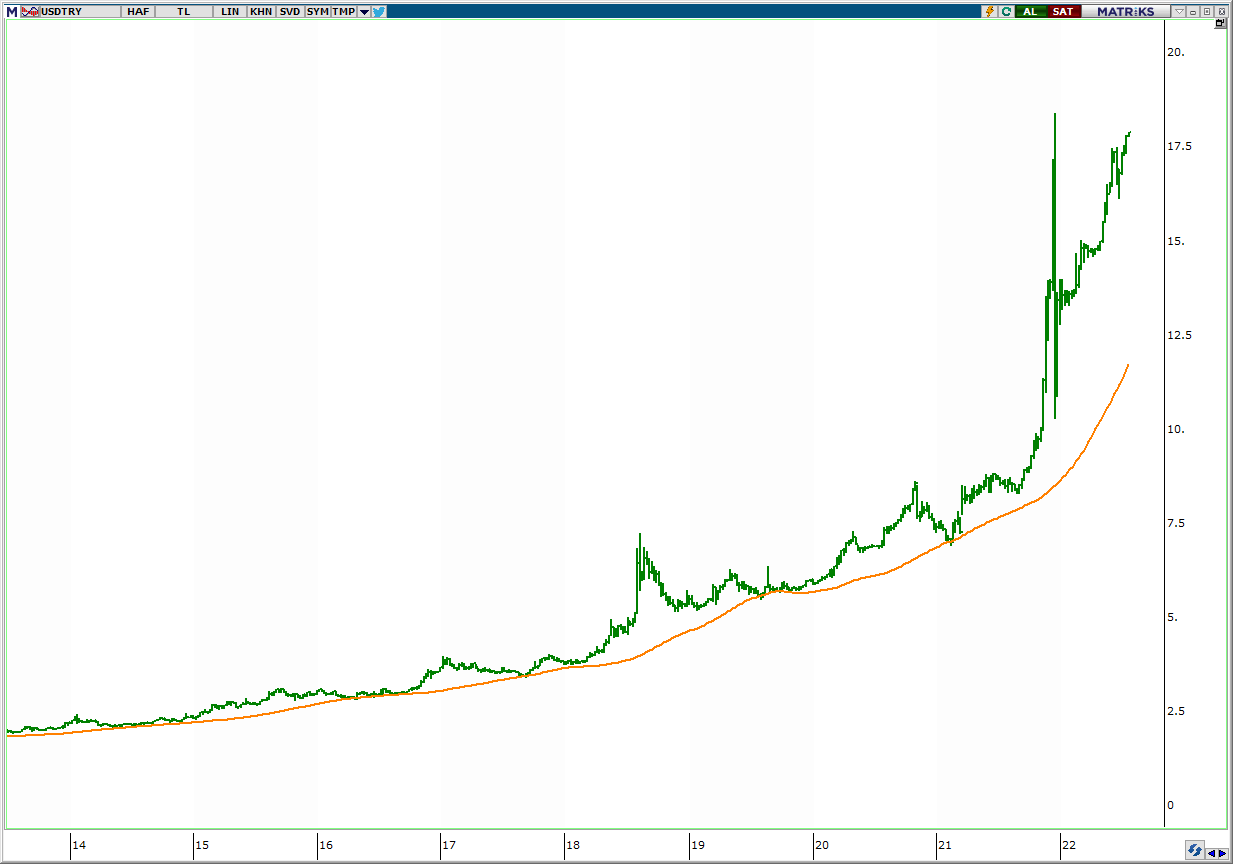The height and width of the screenshot is (864, 1233).
Task: Click the 17.5 price axis label
Action: (1180, 147)
